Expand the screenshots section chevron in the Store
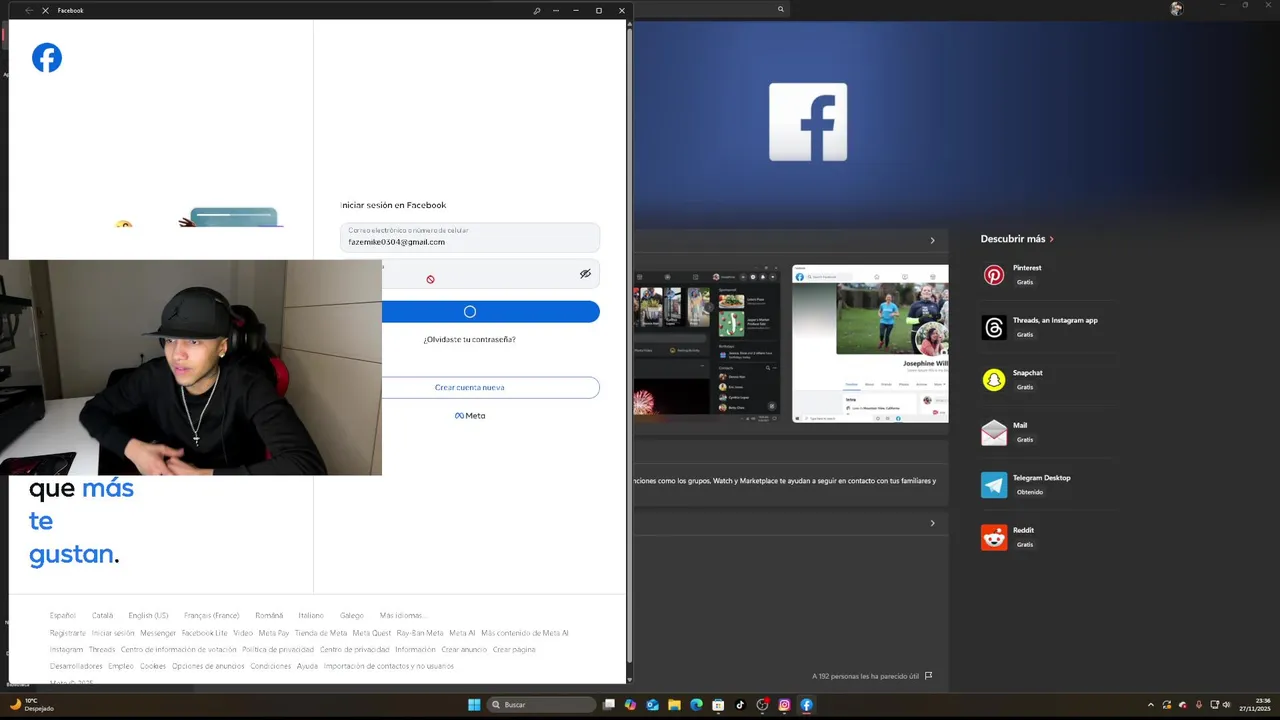Screen dimensions: 1280x720 click(x=932, y=240)
